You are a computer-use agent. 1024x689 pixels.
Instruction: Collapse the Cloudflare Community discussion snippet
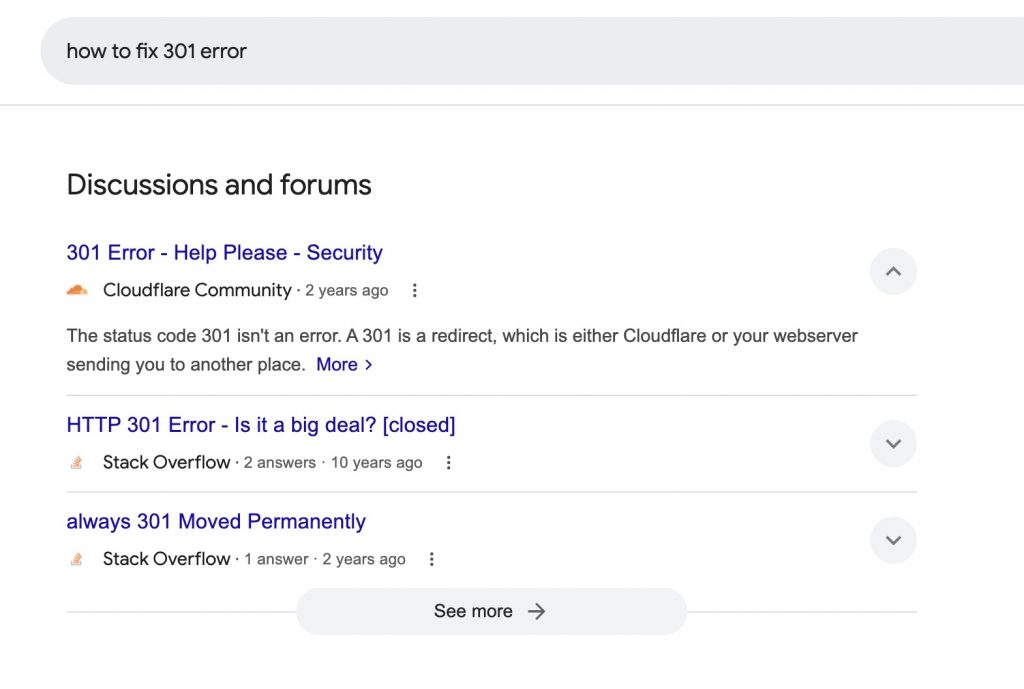893,271
